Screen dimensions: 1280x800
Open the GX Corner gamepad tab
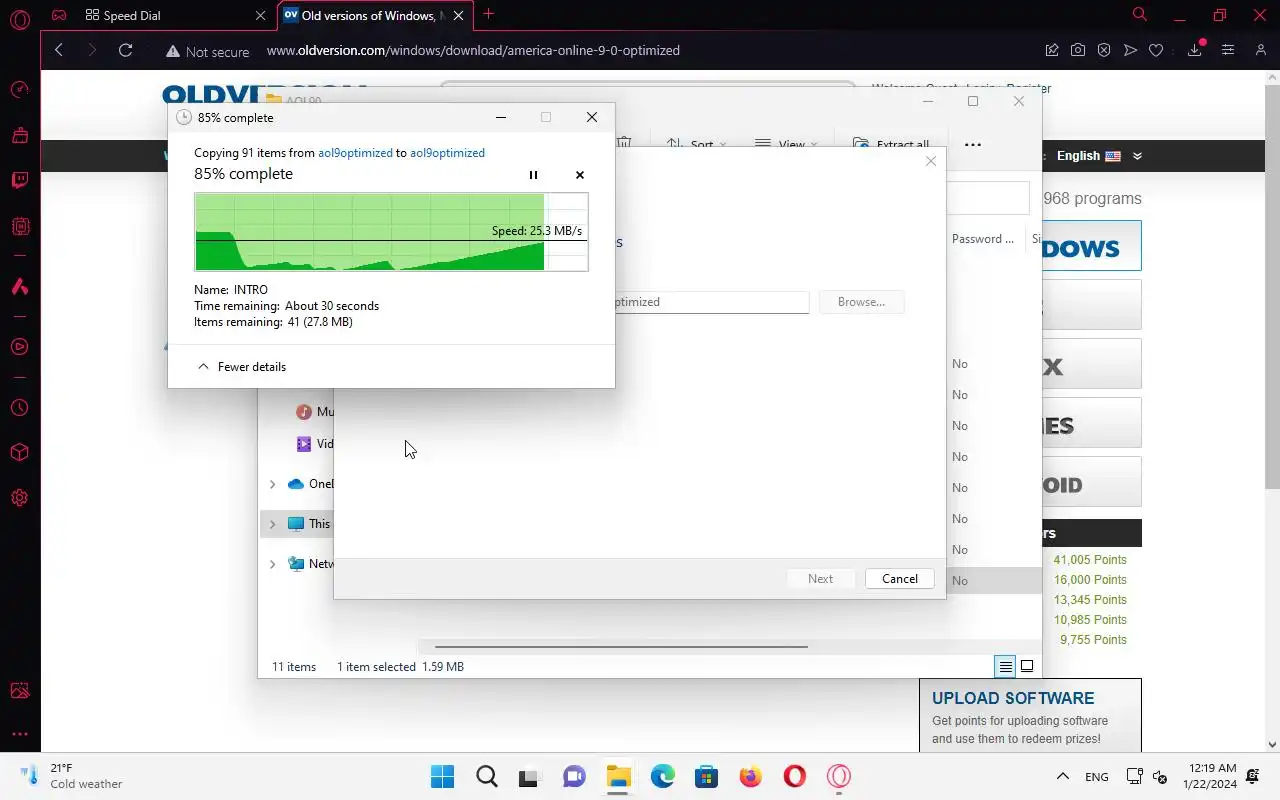pyautogui.click(x=60, y=15)
